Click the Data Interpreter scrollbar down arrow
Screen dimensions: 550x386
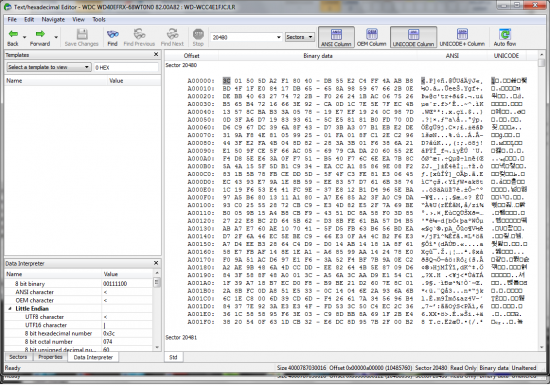click(157, 347)
